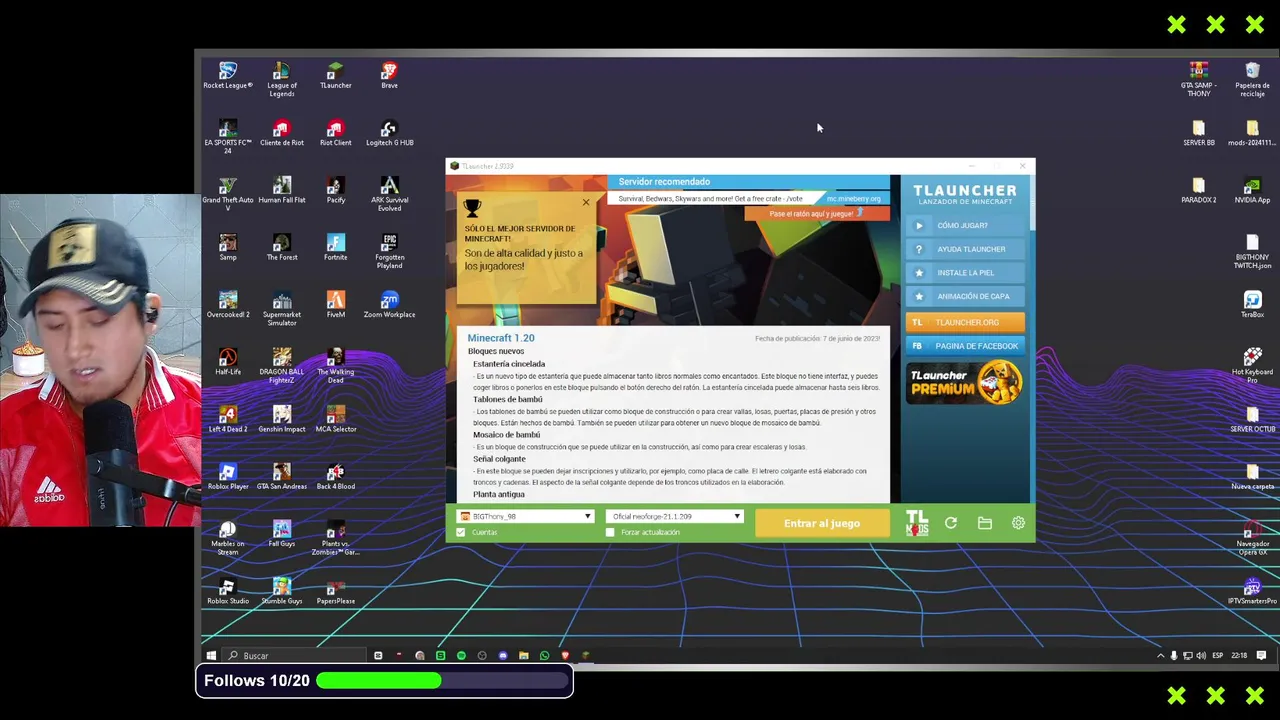The width and height of the screenshot is (1280, 720).
Task: Open Rocket League desktop icon
Action: click(228, 76)
